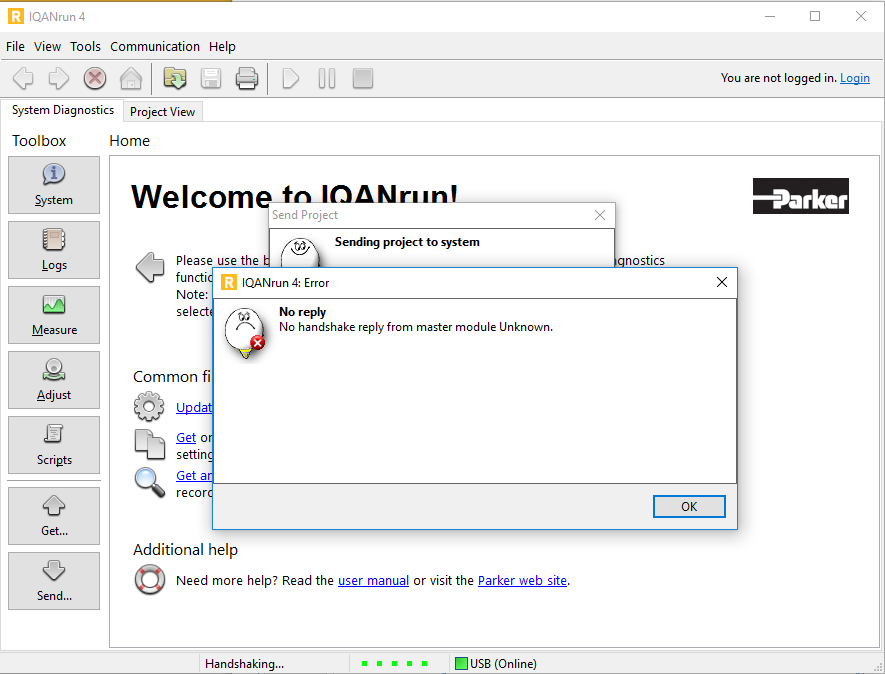Close the Send Project dialog
This screenshot has height=674, width=885.
[600, 215]
